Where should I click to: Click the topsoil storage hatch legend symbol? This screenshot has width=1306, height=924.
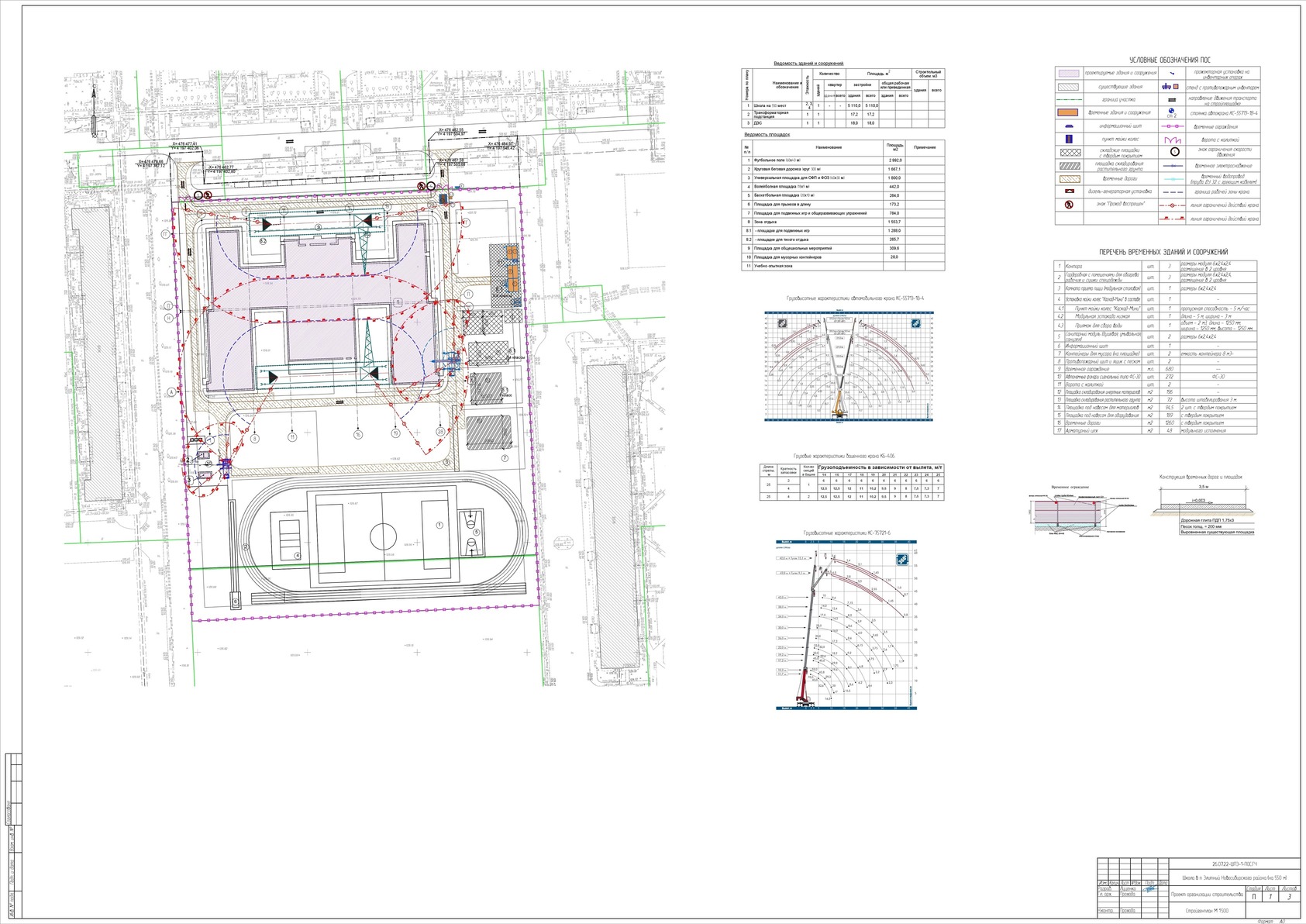tap(1069, 165)
